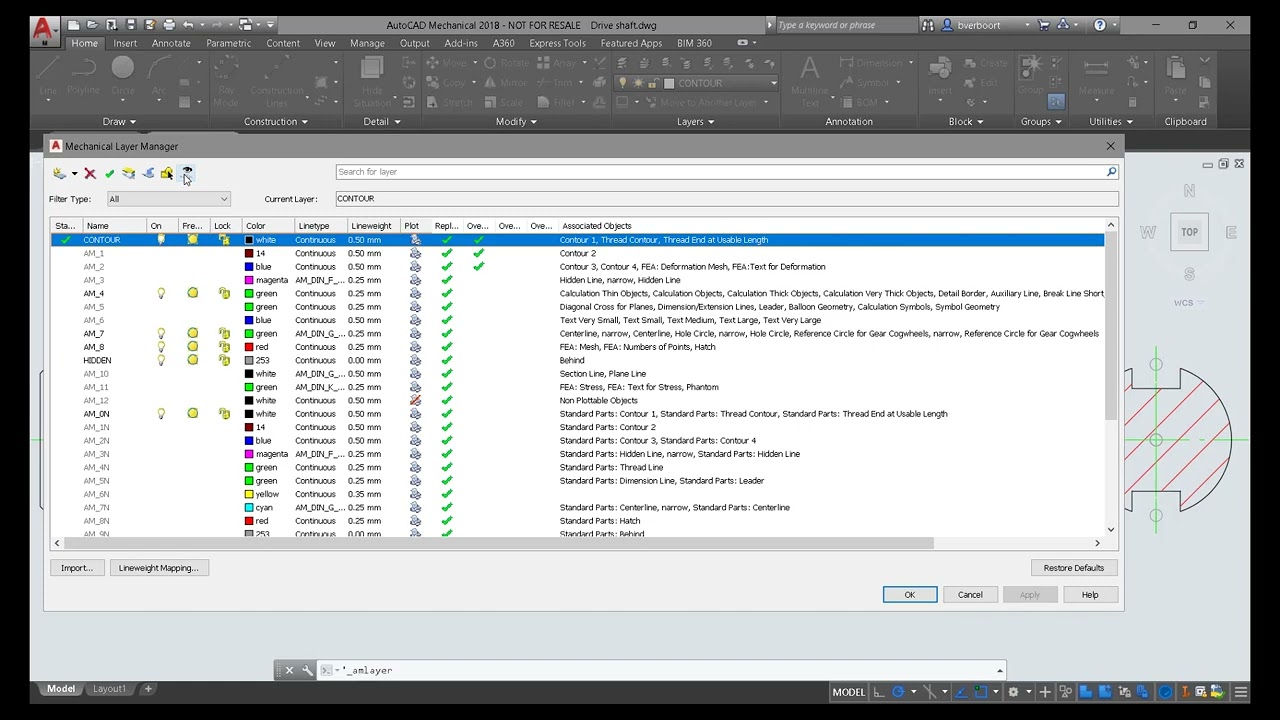Click the padlock with cursor icon
Screen dimensions: 1280x720
click(x=167, y=174)
